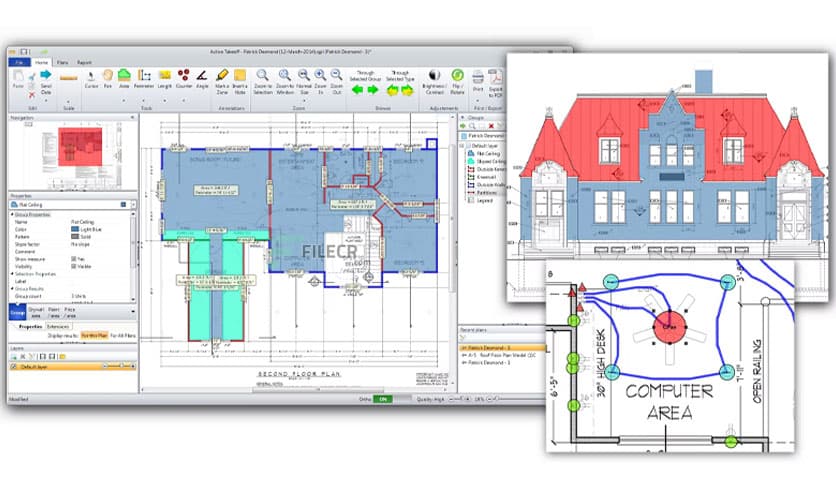Select the Cursor tool in ribbon

[x=91, y=78]
